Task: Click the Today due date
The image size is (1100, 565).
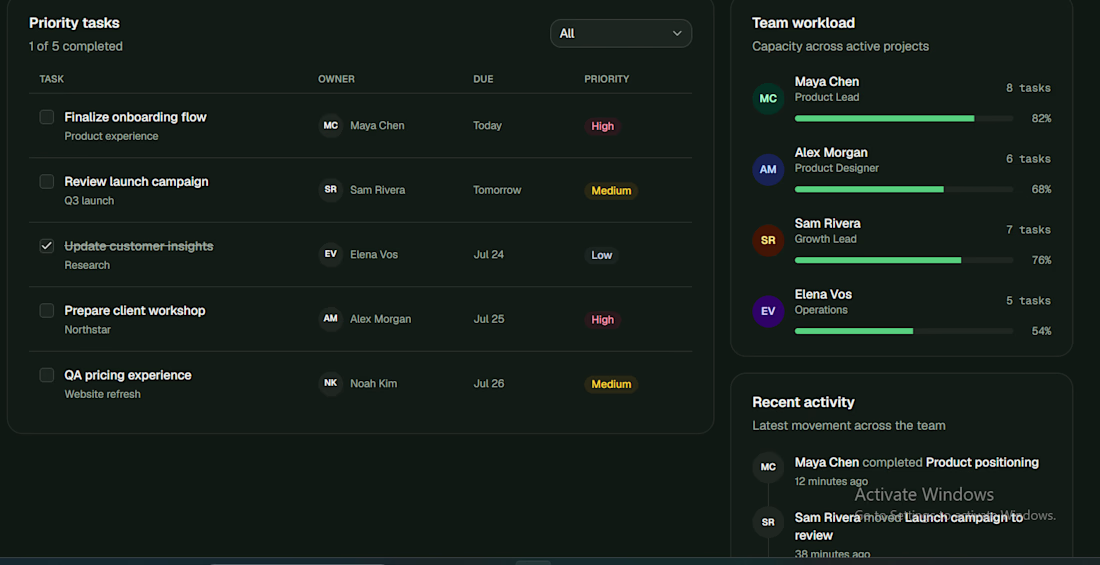Action: tap(488, 126)
